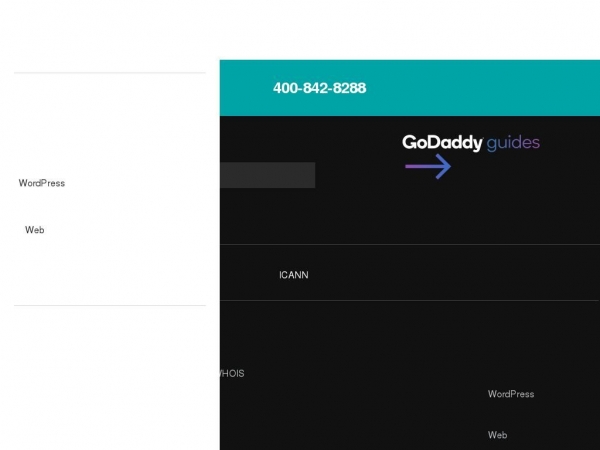Open WordPress link in dark footer
This screenshot has height=450, width=600.
511,394
